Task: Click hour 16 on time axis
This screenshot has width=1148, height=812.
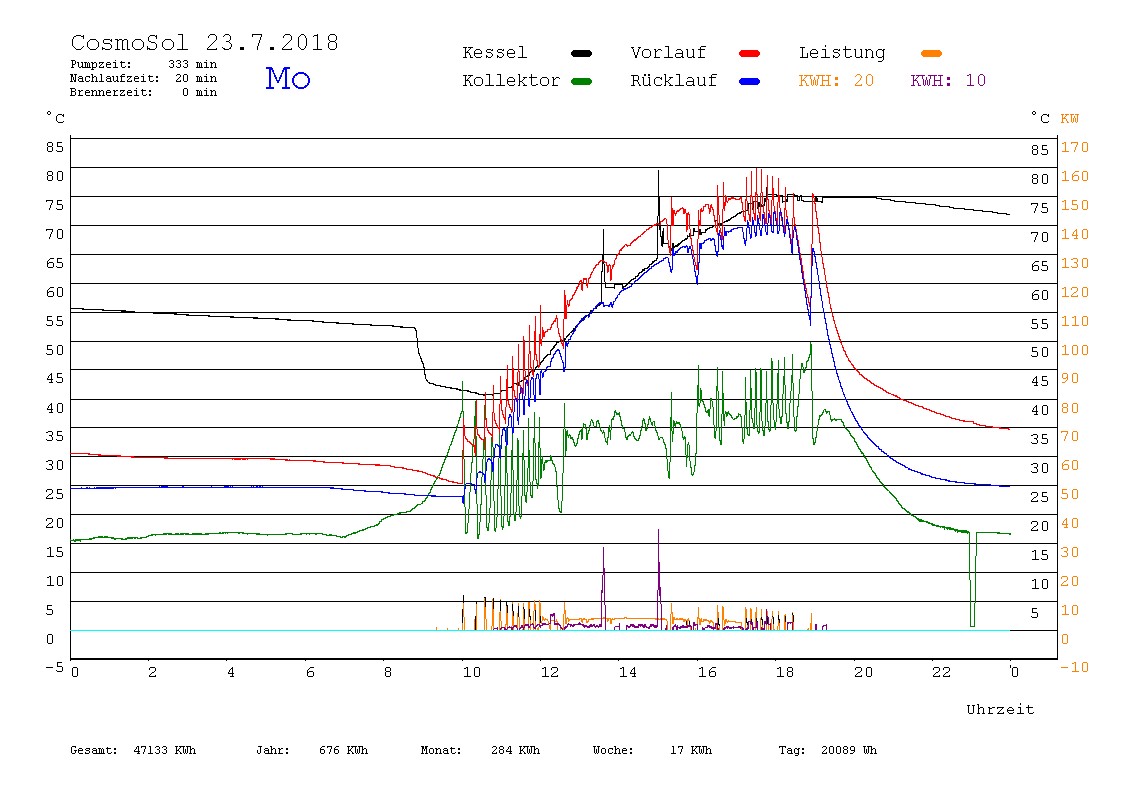Action: point(707,672)
